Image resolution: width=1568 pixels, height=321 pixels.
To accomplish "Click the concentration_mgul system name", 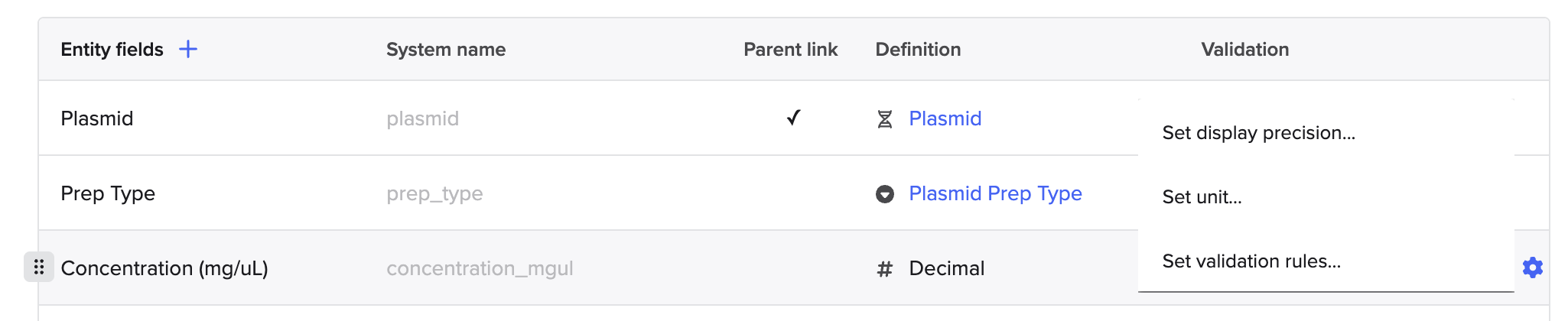I will point(480,268).
